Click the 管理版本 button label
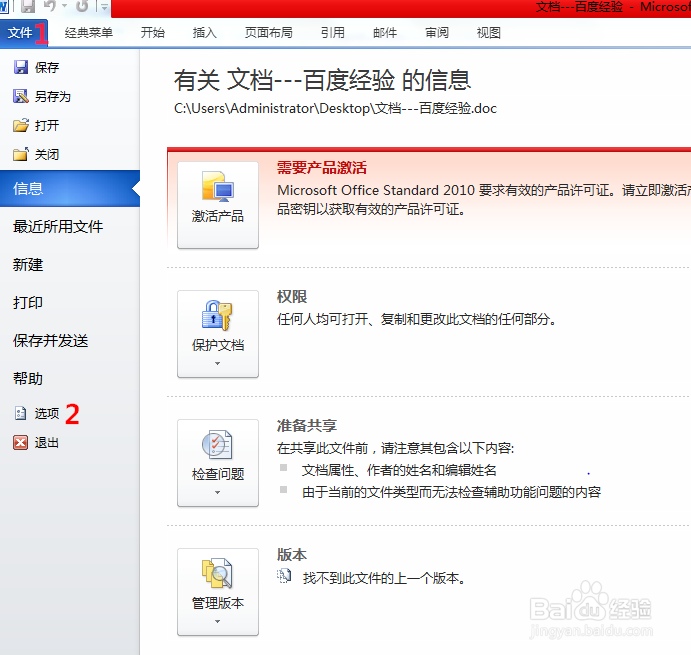 click(x=218, y=603)
